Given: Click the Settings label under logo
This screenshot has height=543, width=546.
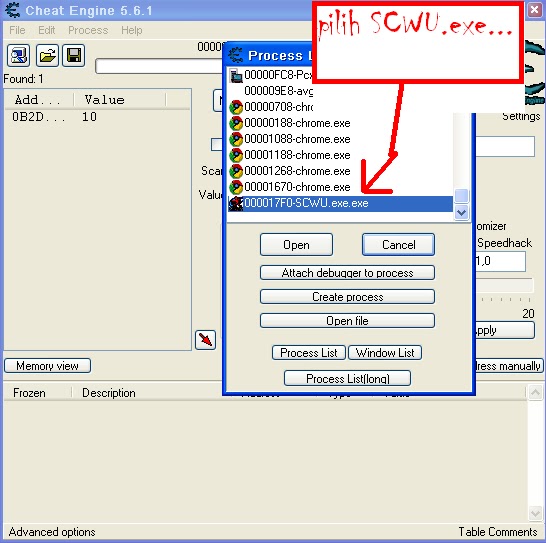Looking at the screenshot, I should pyautogui.click(x=521, y=116).
